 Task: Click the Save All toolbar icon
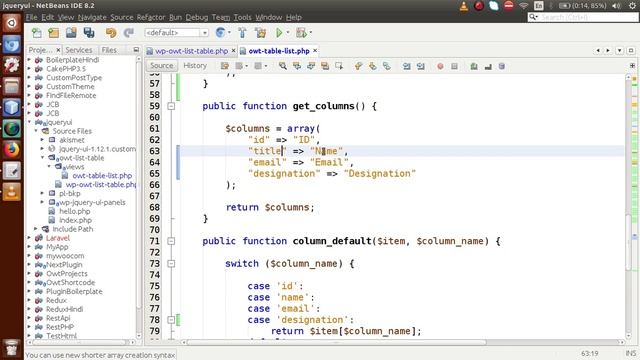[89, 33]
